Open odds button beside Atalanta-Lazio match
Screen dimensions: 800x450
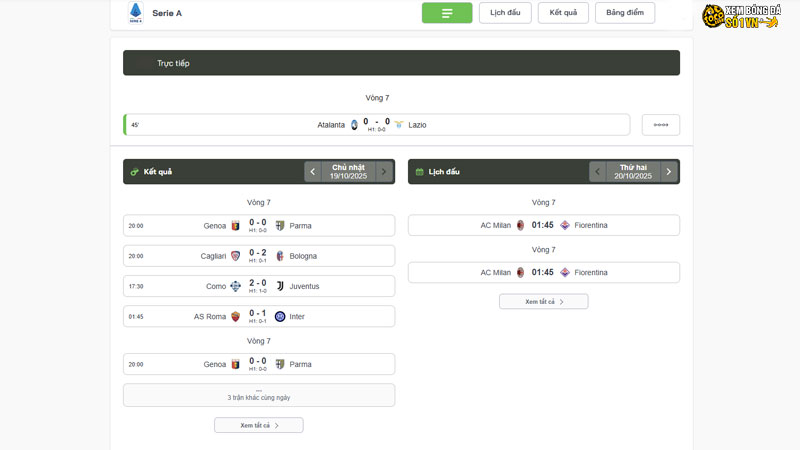[660, 125]
